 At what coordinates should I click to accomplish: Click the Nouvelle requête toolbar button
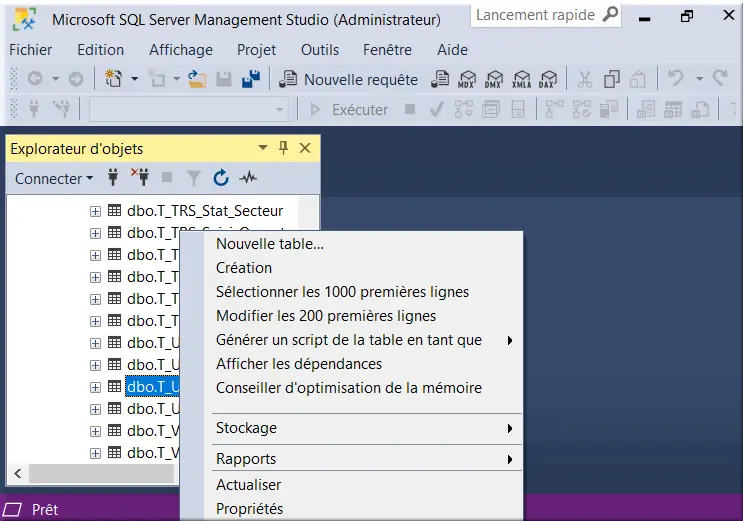point(348,79)
